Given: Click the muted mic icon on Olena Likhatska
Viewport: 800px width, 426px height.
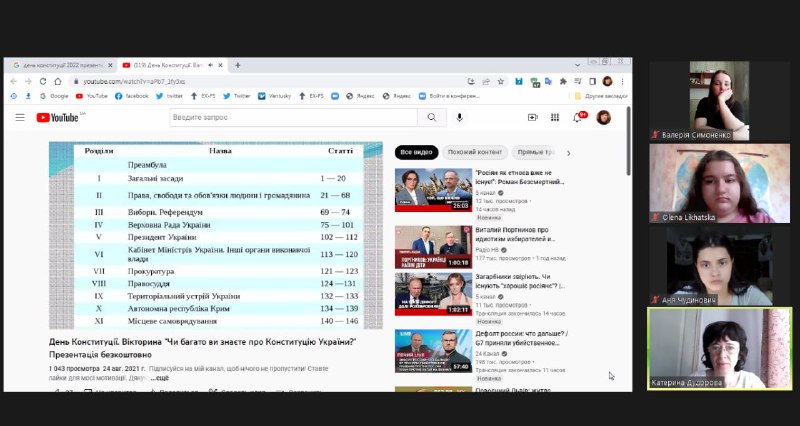Looking at the screenshot, I should pos(655,217).
